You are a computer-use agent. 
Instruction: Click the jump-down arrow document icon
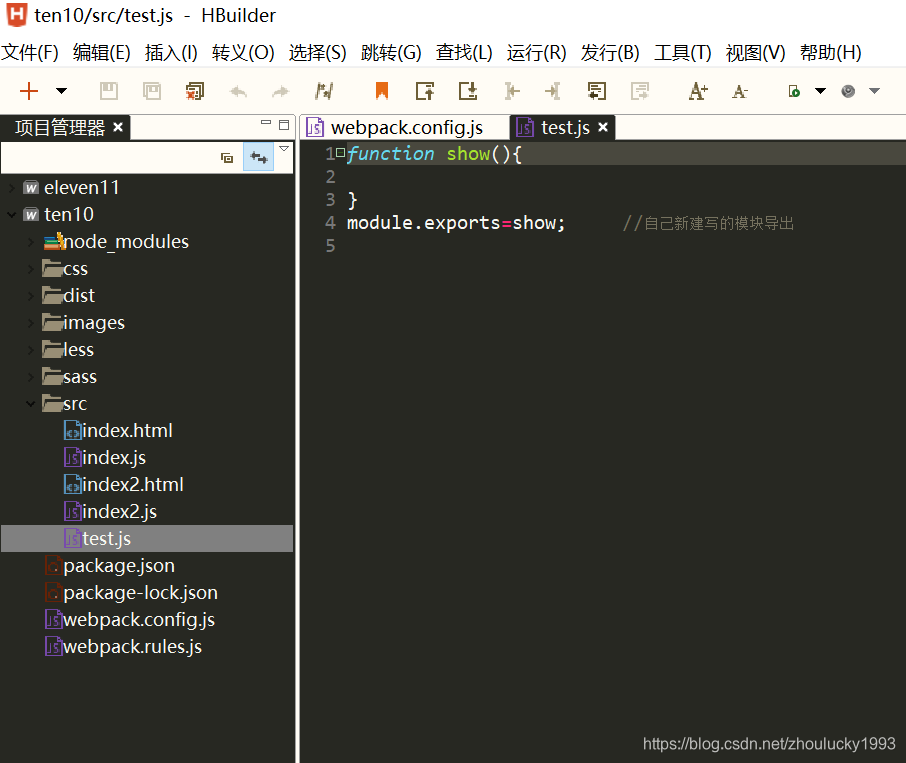coord(468,91)
